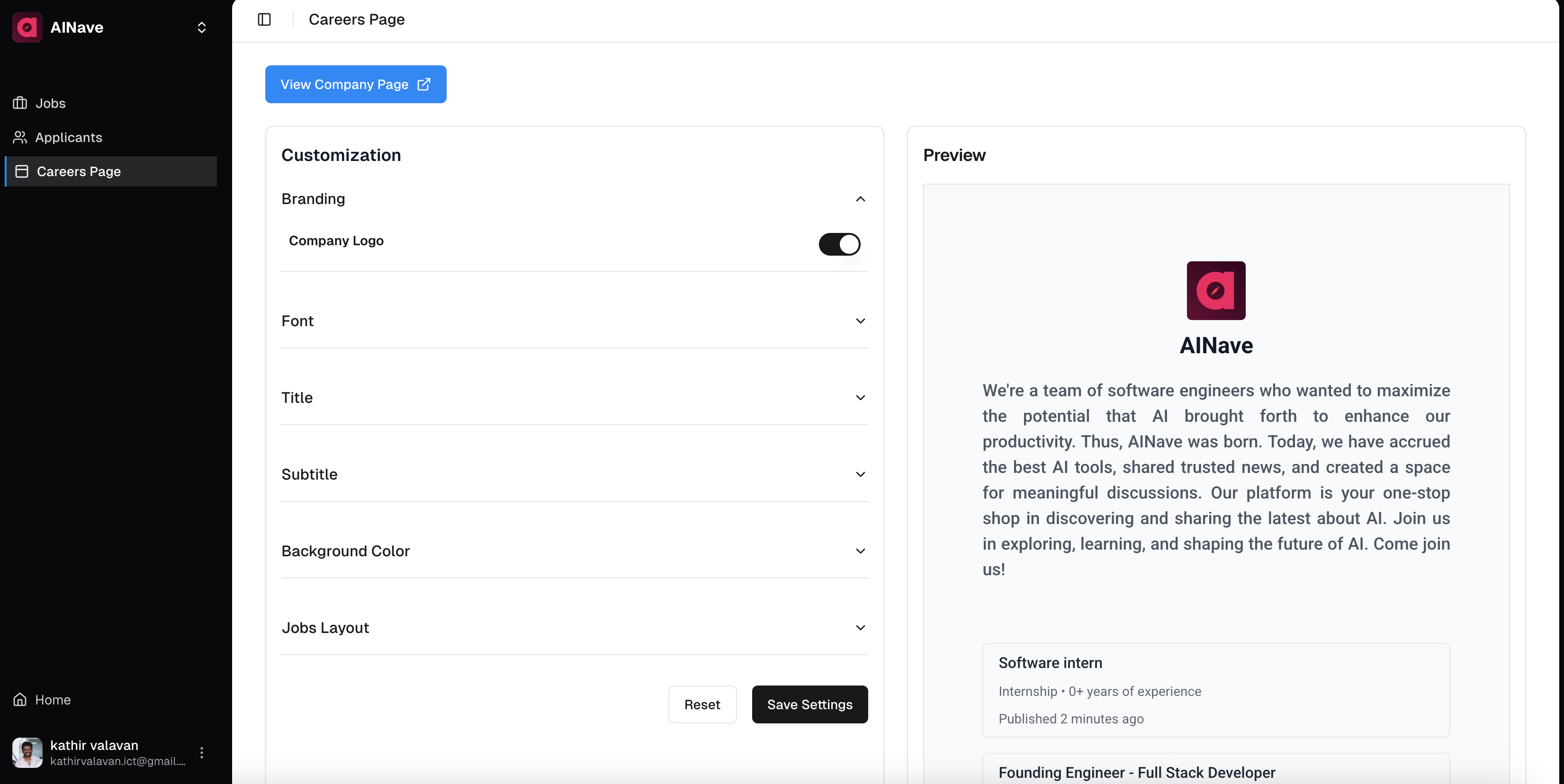Click the Applicants people icon
The height and width of the screenshot is (784, 1564).
(20, 137)
